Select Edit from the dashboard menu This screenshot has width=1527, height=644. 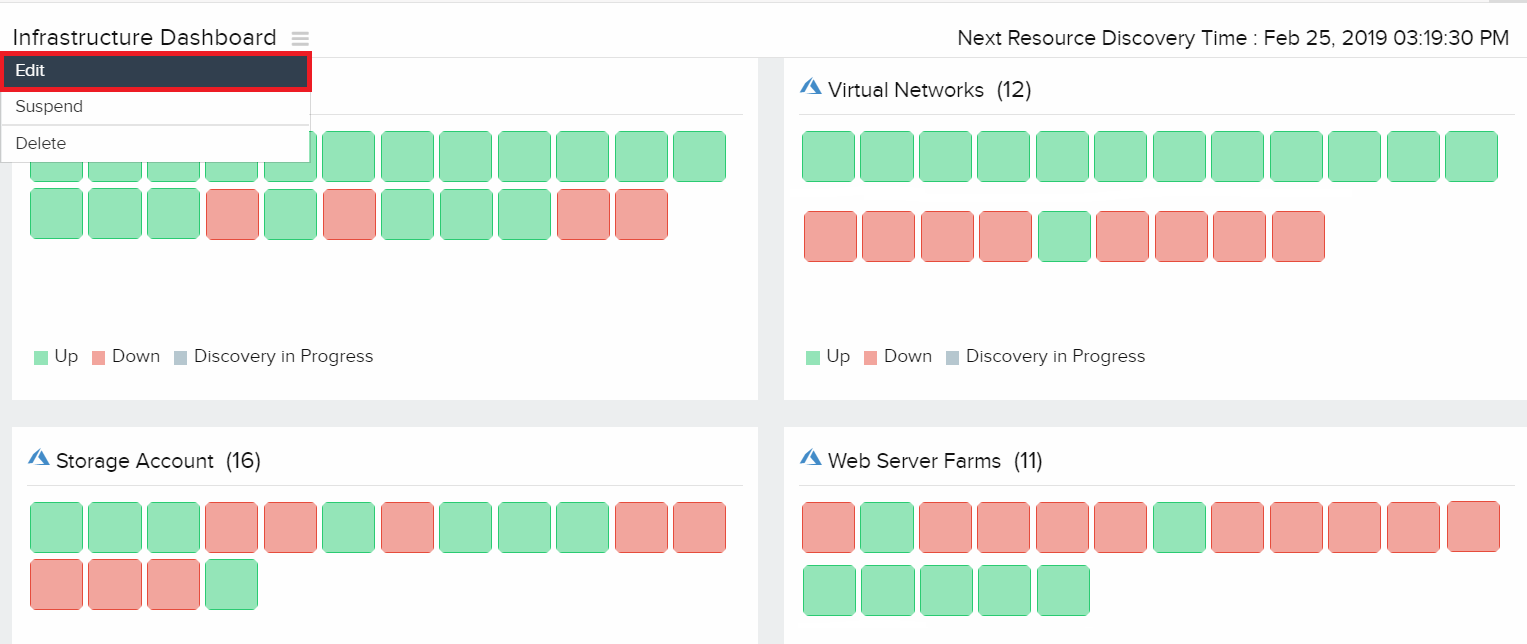tap(156, 71)
